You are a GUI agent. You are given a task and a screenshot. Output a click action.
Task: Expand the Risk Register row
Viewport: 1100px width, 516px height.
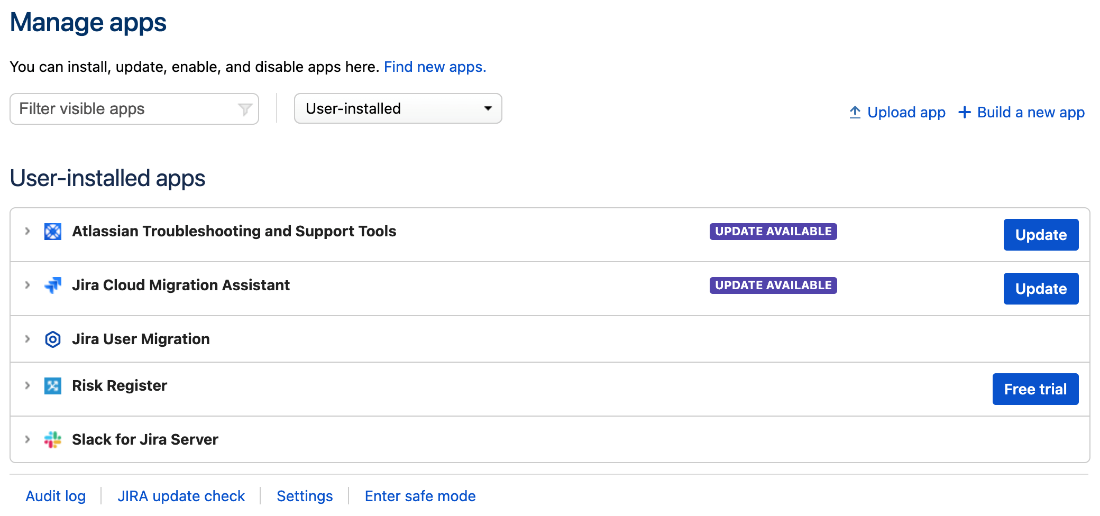(27, 386)
